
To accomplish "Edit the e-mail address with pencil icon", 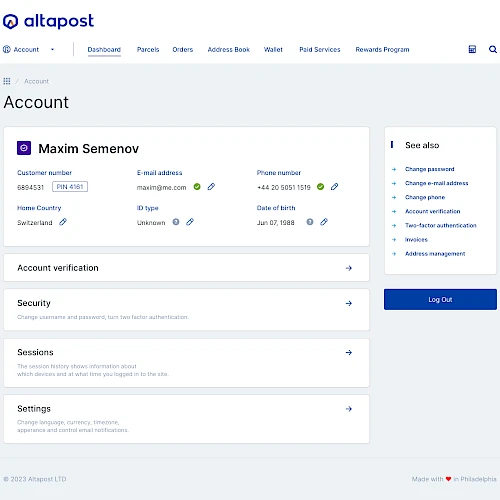I will point(211,187).
